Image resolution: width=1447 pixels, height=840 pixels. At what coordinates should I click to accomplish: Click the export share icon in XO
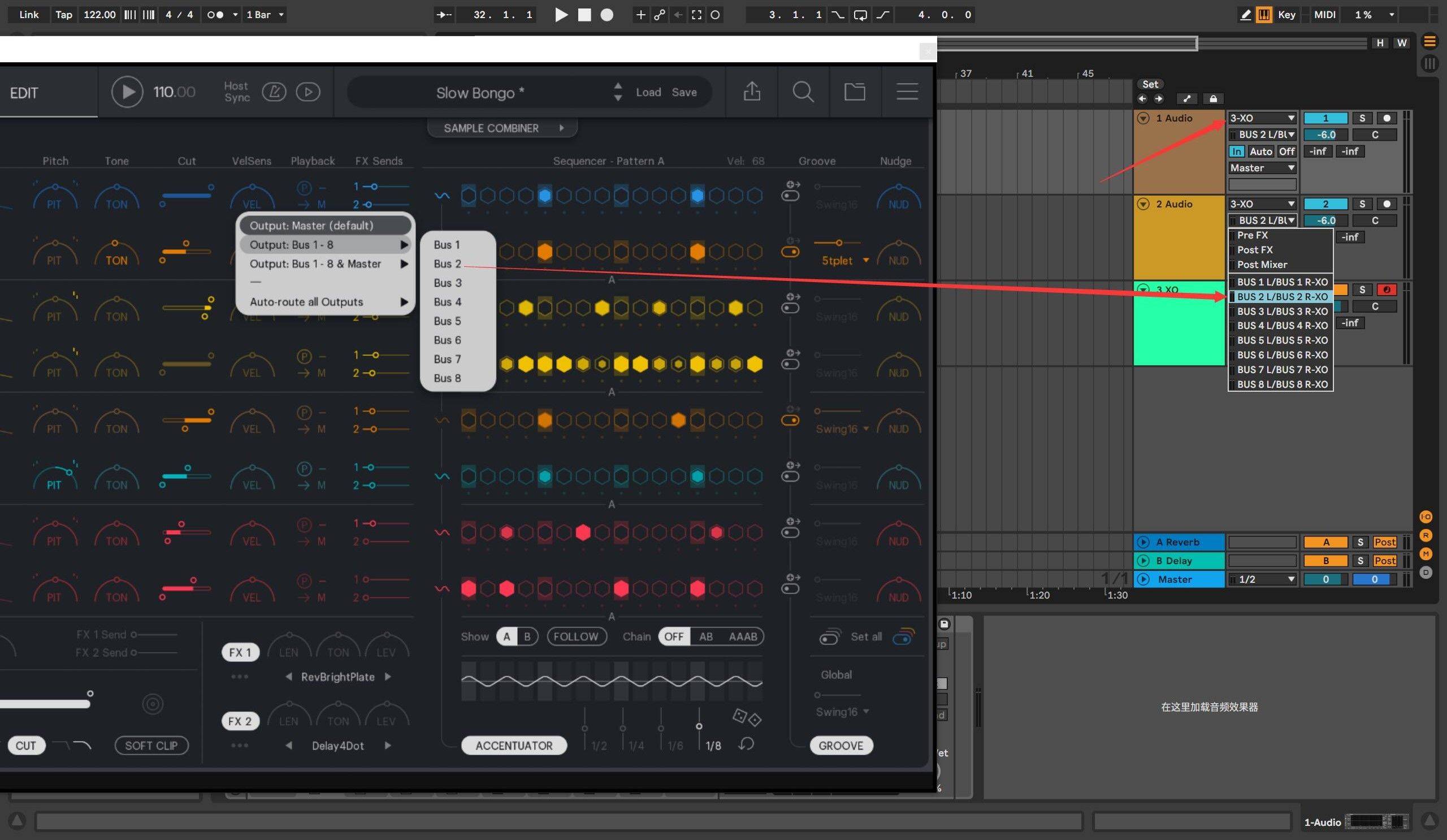[x=752, y=92]
